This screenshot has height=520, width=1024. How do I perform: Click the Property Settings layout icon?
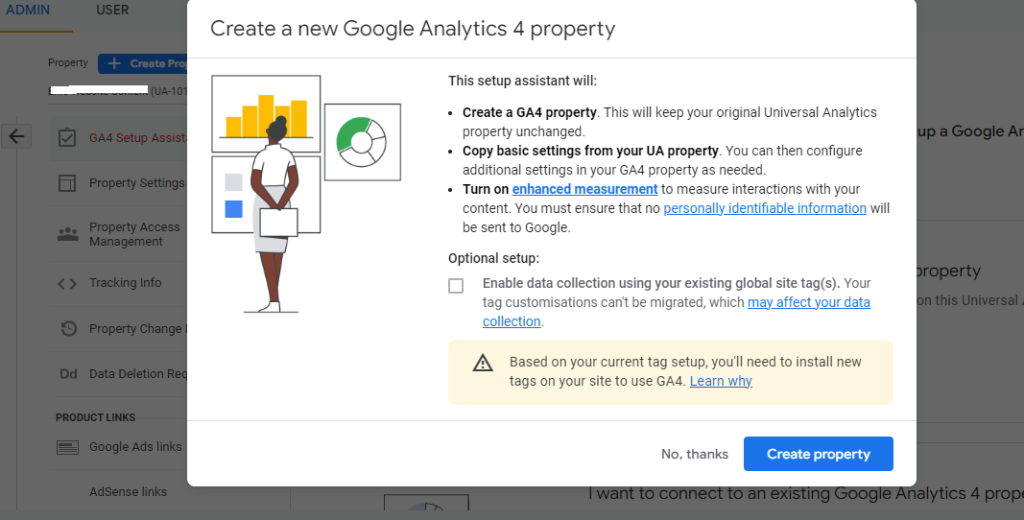pos(67,183)
